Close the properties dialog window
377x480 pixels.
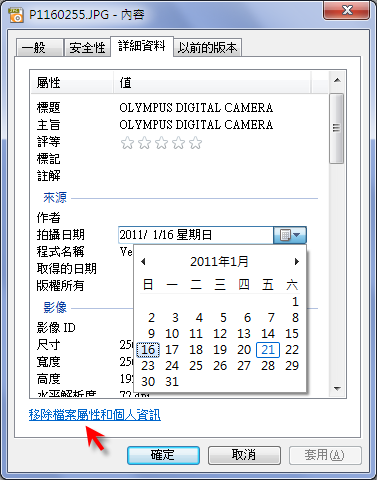pyautogui.click(x=347, y=10)
